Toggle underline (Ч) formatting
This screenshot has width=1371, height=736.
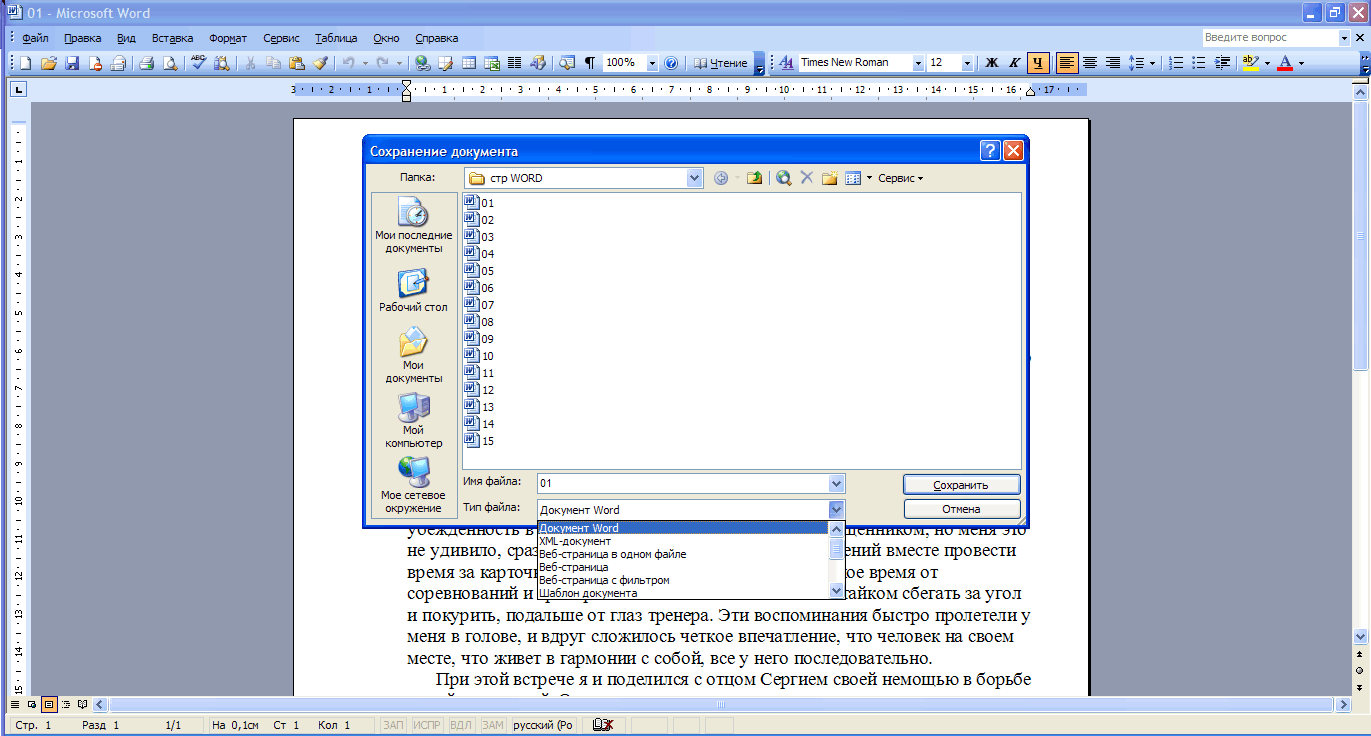(1039, 63)
